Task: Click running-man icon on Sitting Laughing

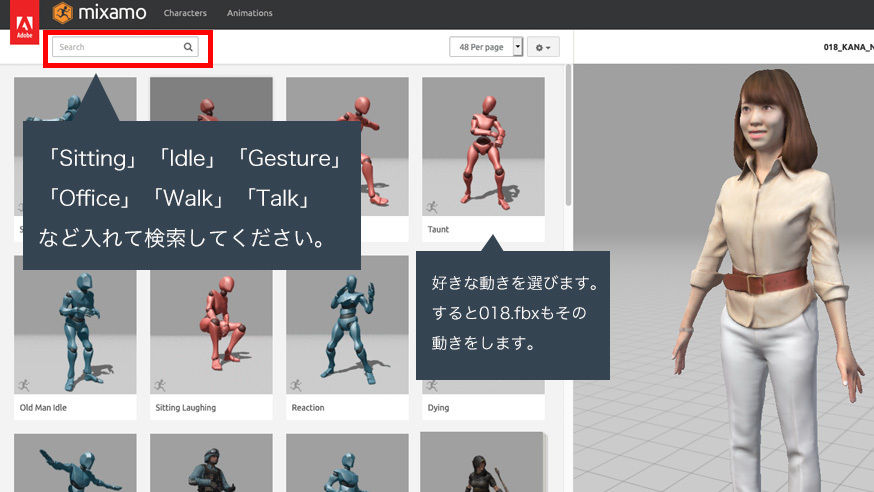Action: [x=159, y=385]
